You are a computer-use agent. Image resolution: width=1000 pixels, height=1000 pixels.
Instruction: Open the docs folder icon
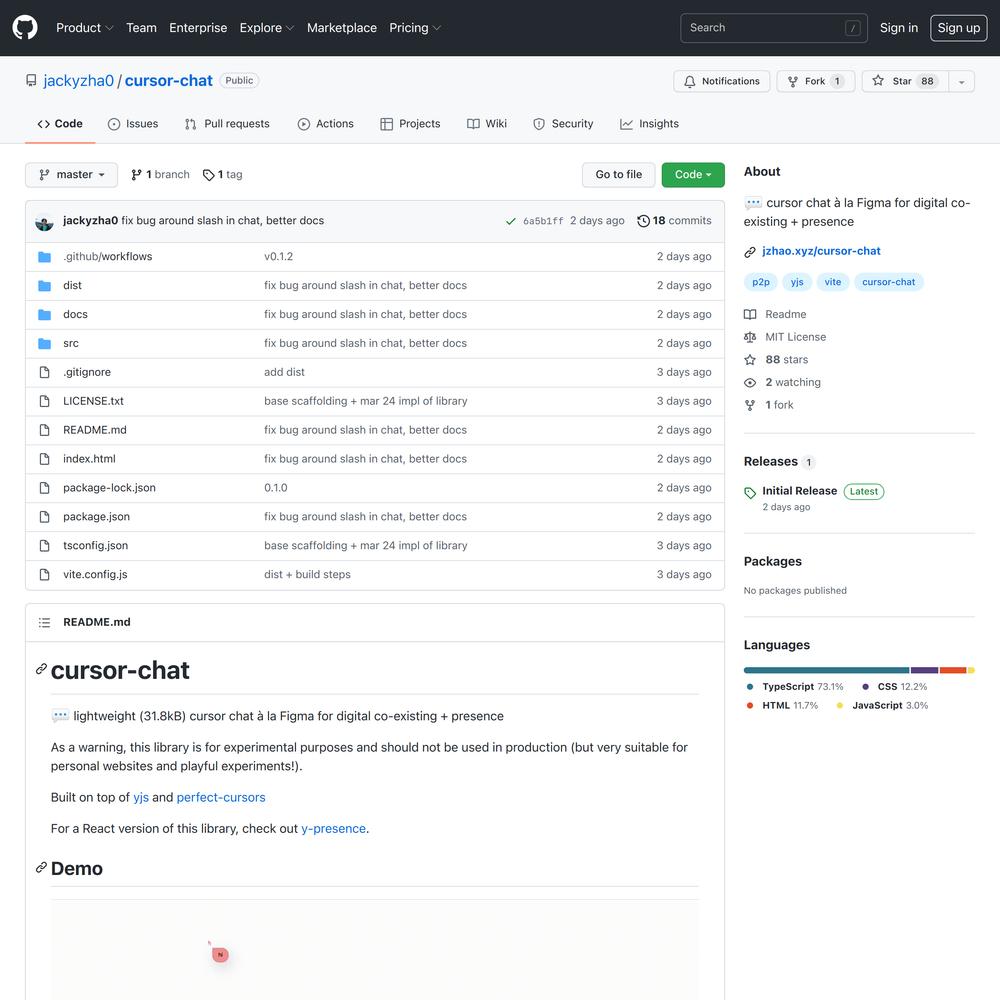pos(44,314)
